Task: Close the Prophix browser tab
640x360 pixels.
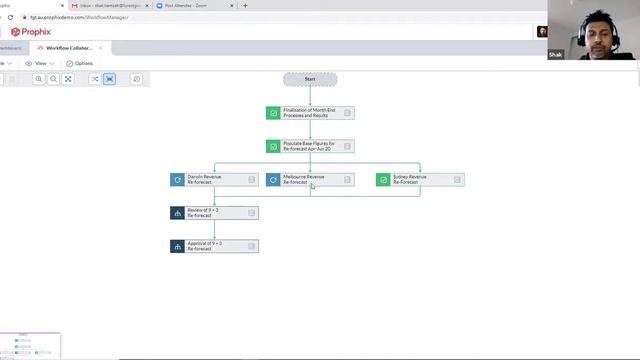Action: tap(62, 6)
